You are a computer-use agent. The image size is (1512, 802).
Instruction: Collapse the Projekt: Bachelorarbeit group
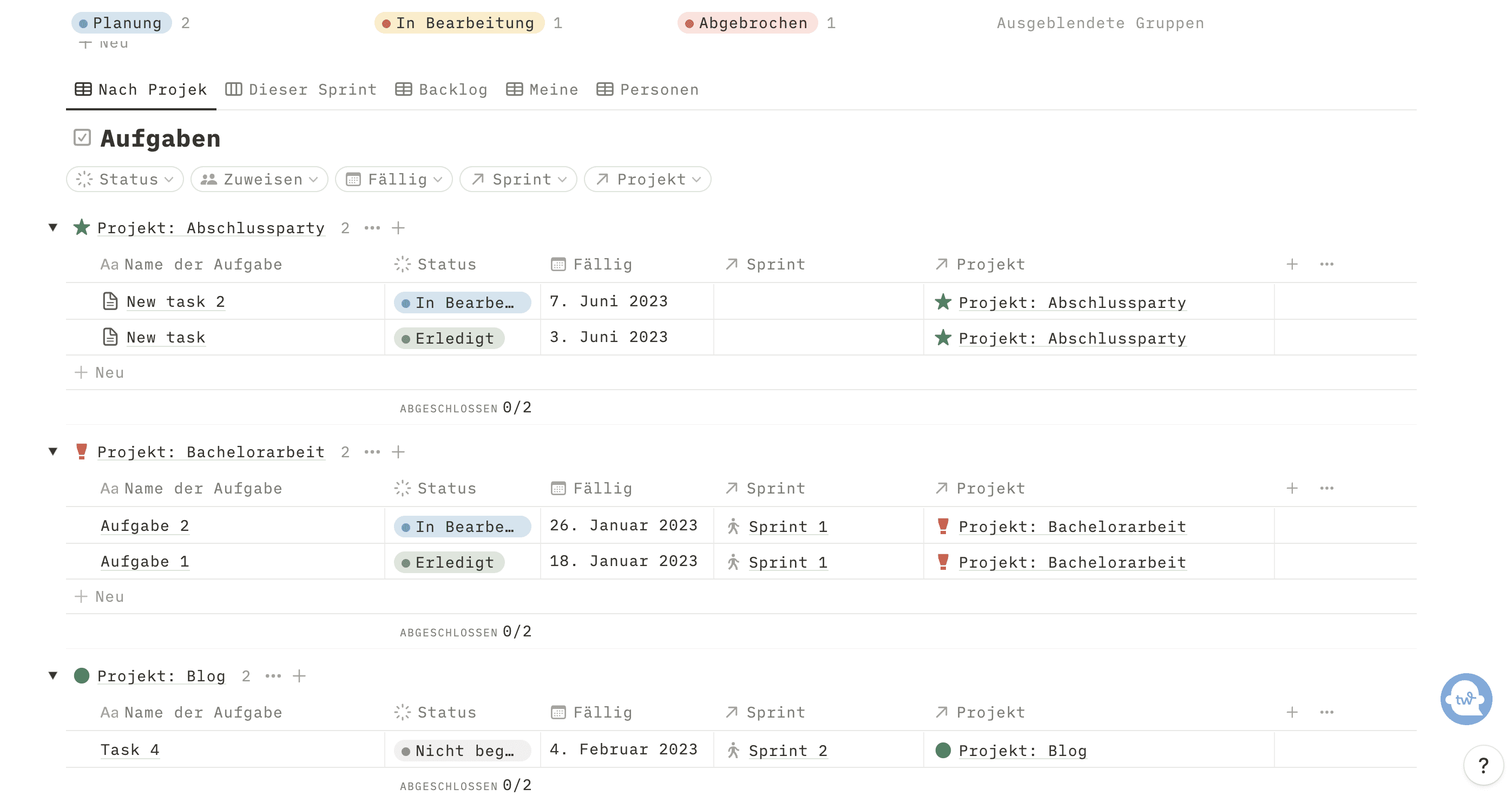(53, 451)
